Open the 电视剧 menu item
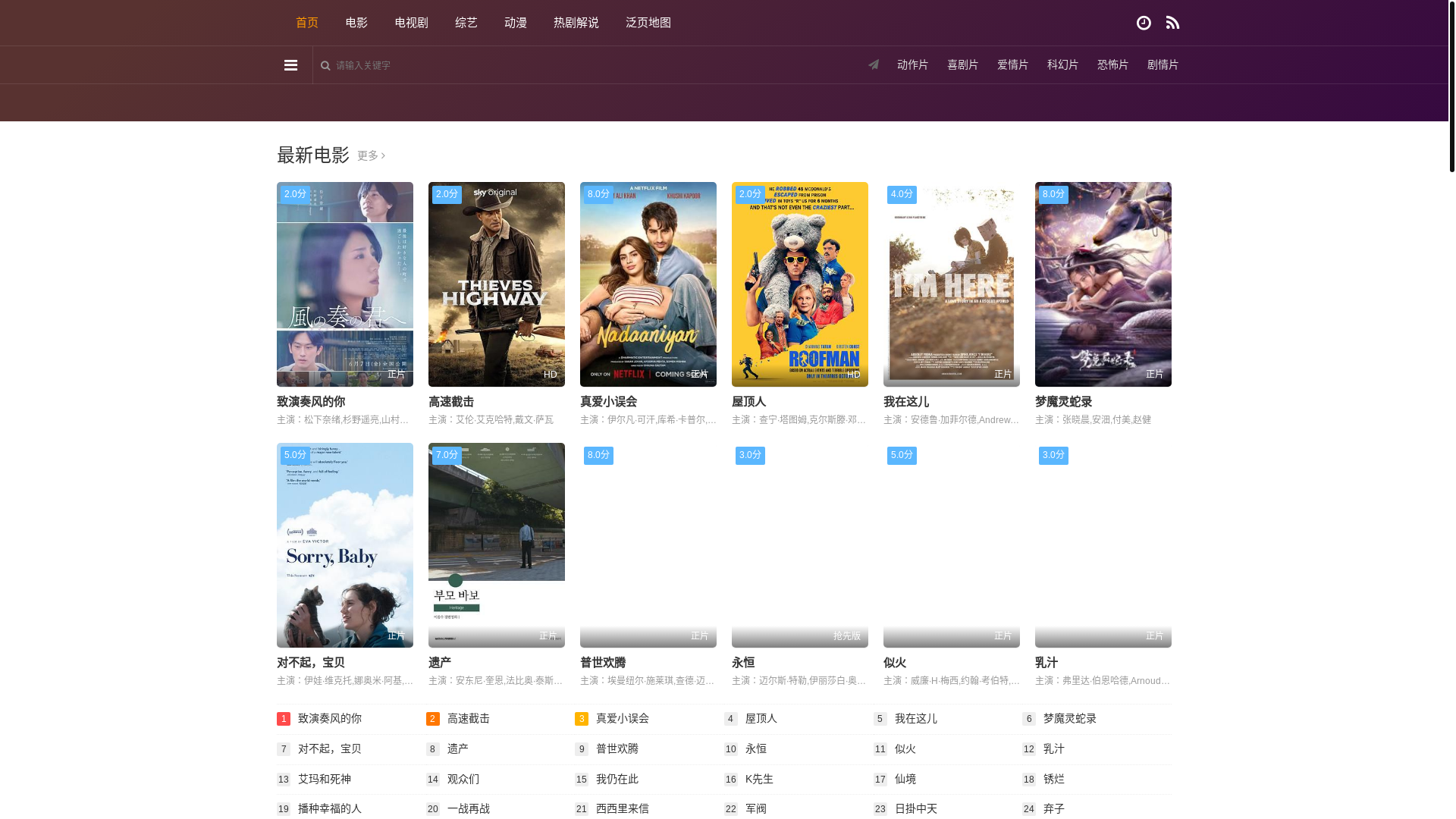The width and height of the screenshot is (1456, 819). pos(411,23)
